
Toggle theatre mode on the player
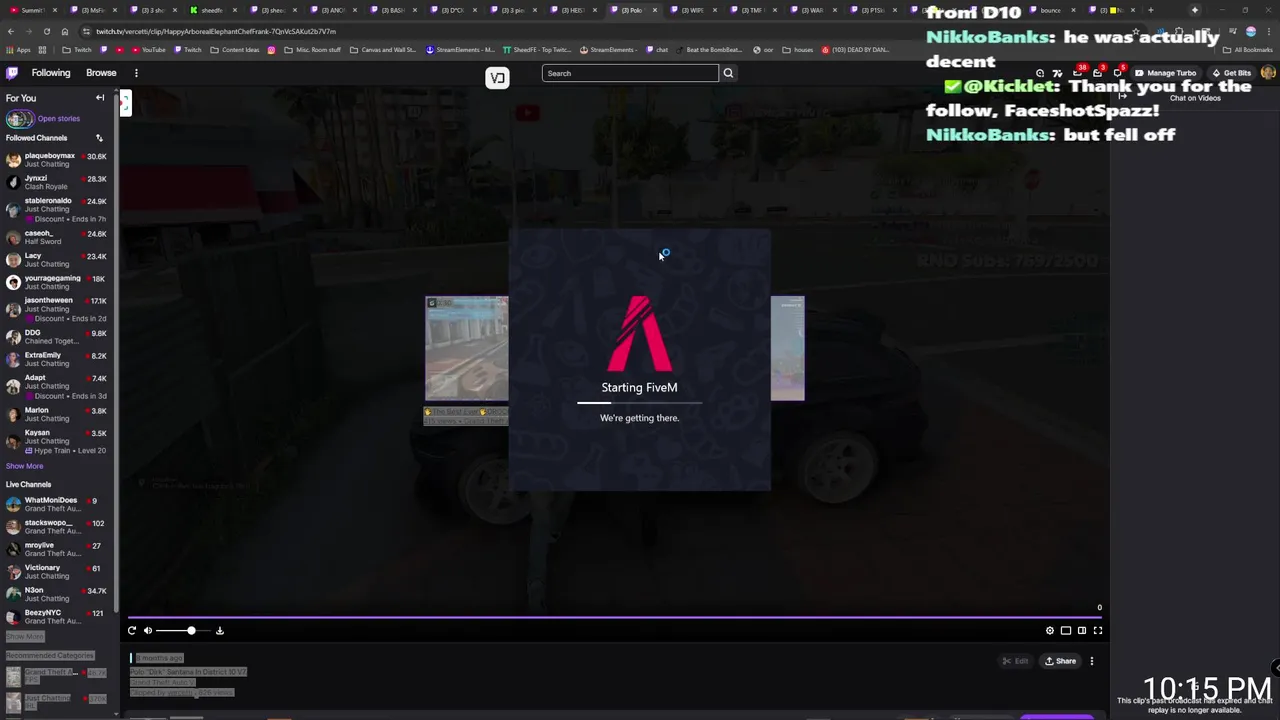(x=1082, y=630)
